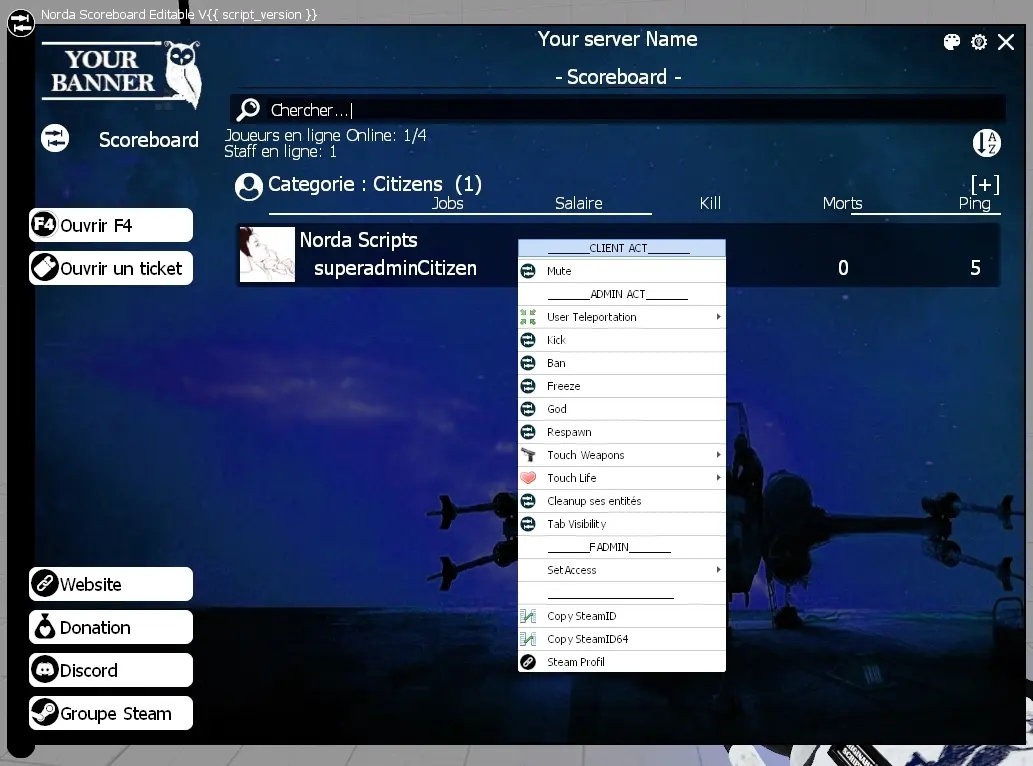This screenshot has width=1033, height=766.
Task: Click the Citizens category user icon
Action: [x=248, y=186]
